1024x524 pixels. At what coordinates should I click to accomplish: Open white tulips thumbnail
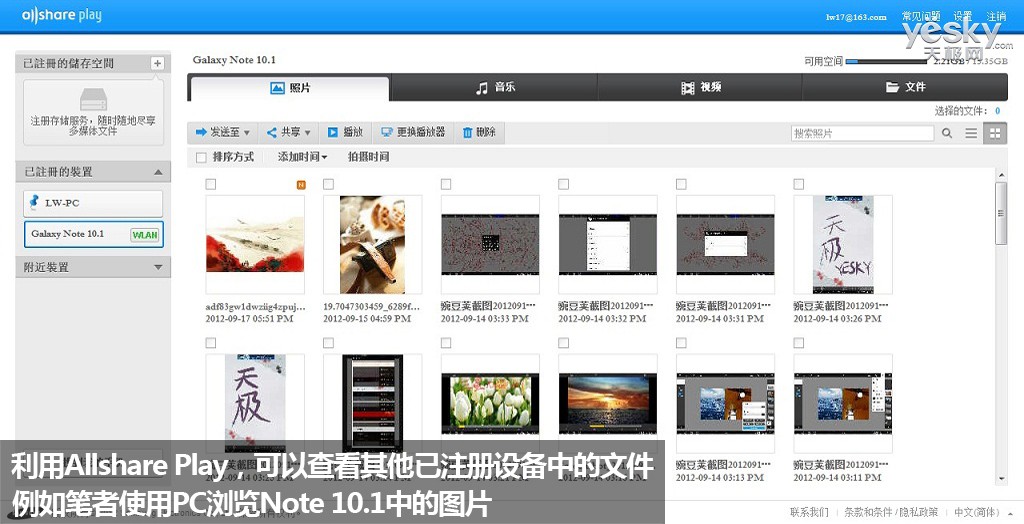point(490,404)
